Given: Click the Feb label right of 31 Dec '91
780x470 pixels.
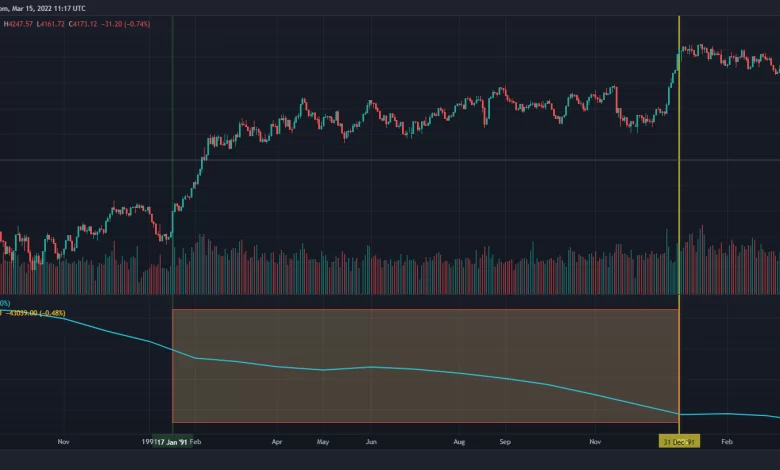Looking at the screenshot, I should pyautogui.click(x=728, y=440).
